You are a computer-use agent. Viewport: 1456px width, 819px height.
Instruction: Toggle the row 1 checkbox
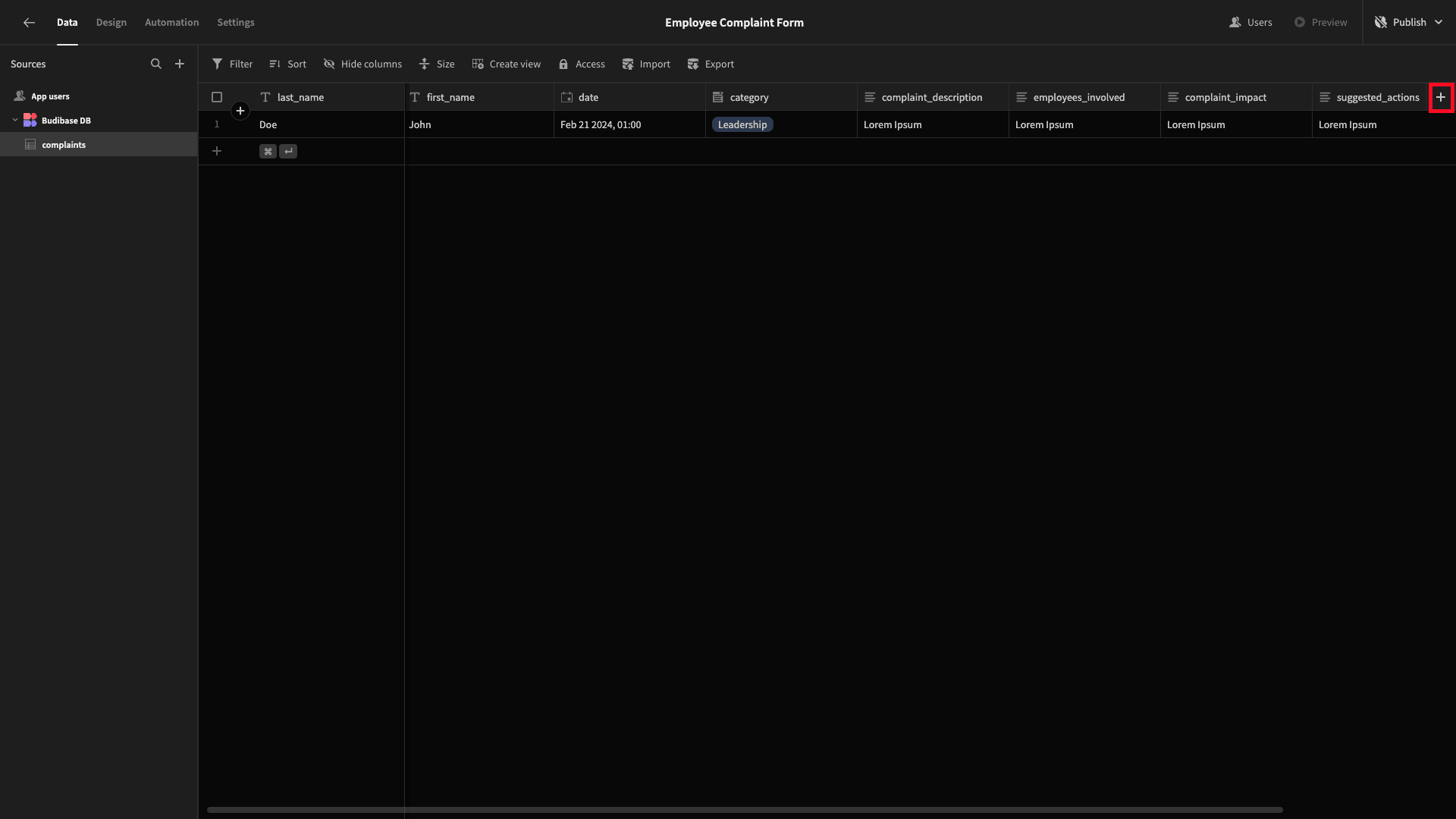click(217, 124)
